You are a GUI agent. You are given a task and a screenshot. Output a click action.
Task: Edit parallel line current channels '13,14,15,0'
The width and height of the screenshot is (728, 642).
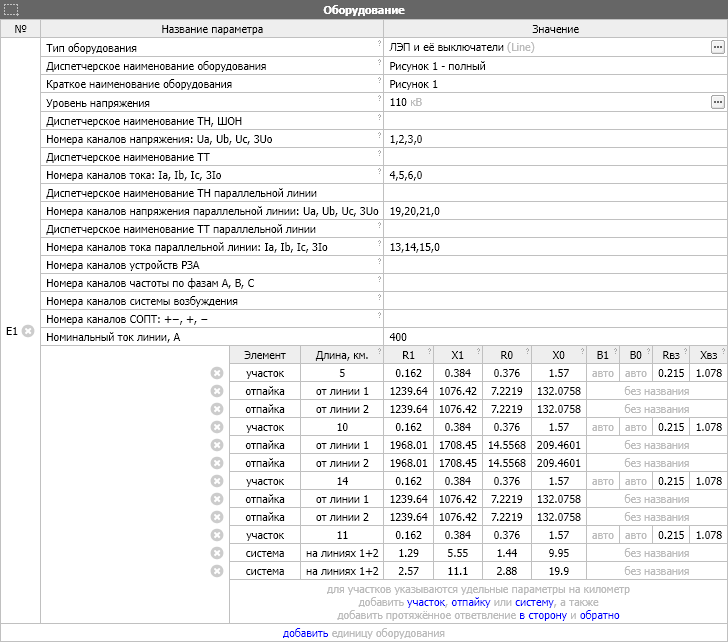pyautogui.click(x=555, y=247)
